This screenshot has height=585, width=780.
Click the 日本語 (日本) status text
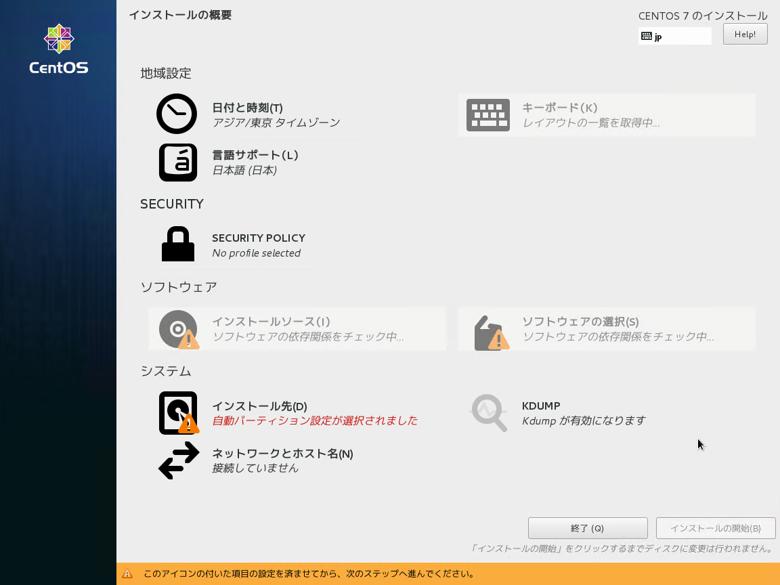point(244,170)
